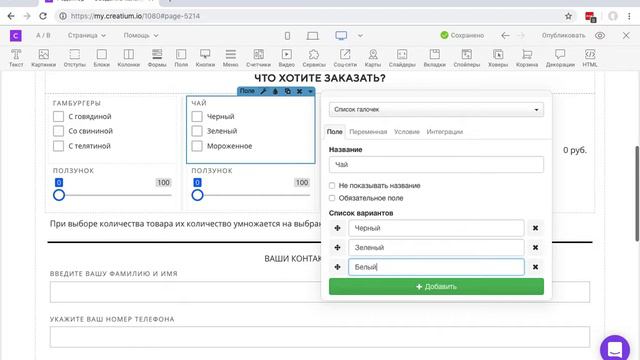
Task: Duplicate the selected field
Action: pos(288,91)
